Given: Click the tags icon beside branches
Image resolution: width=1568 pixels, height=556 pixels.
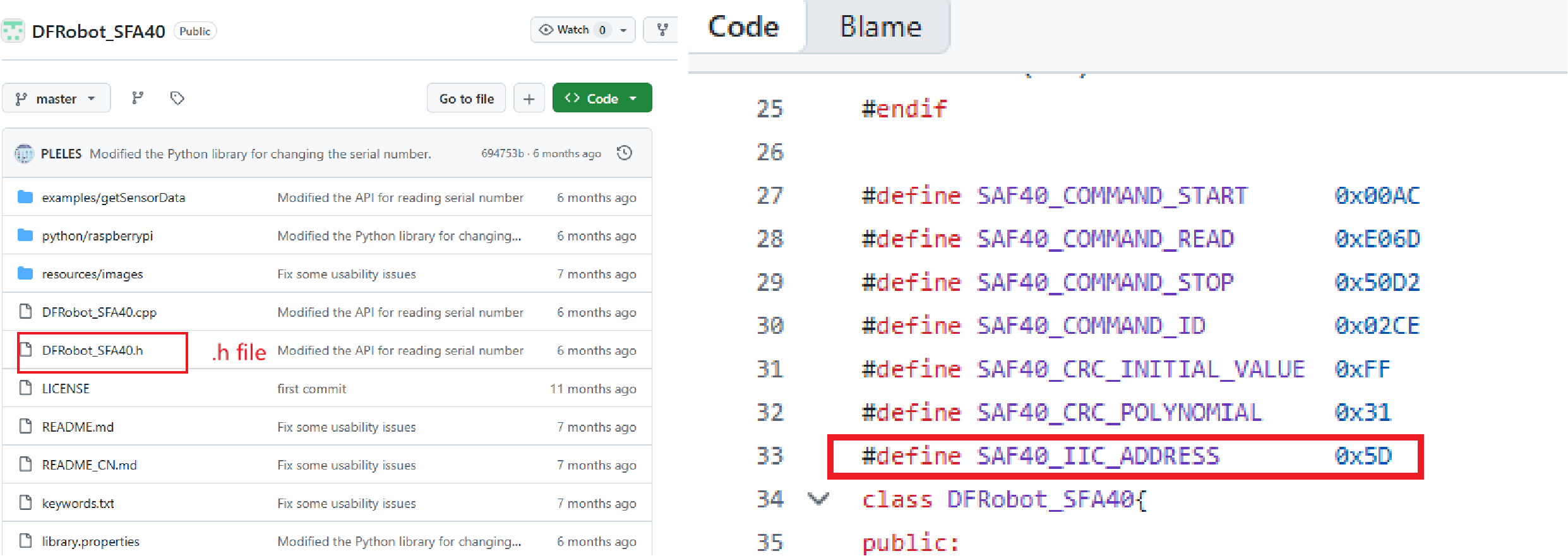Looking at the screenshot, I should click(177, 98).
